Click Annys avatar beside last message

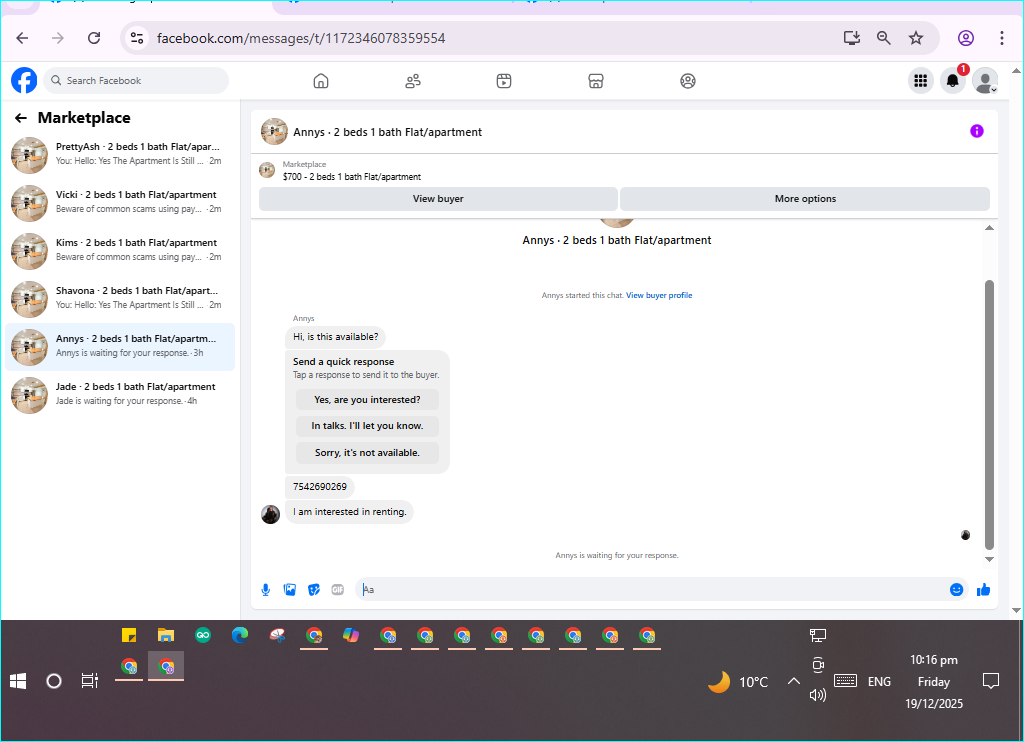(x=270, y=514)
